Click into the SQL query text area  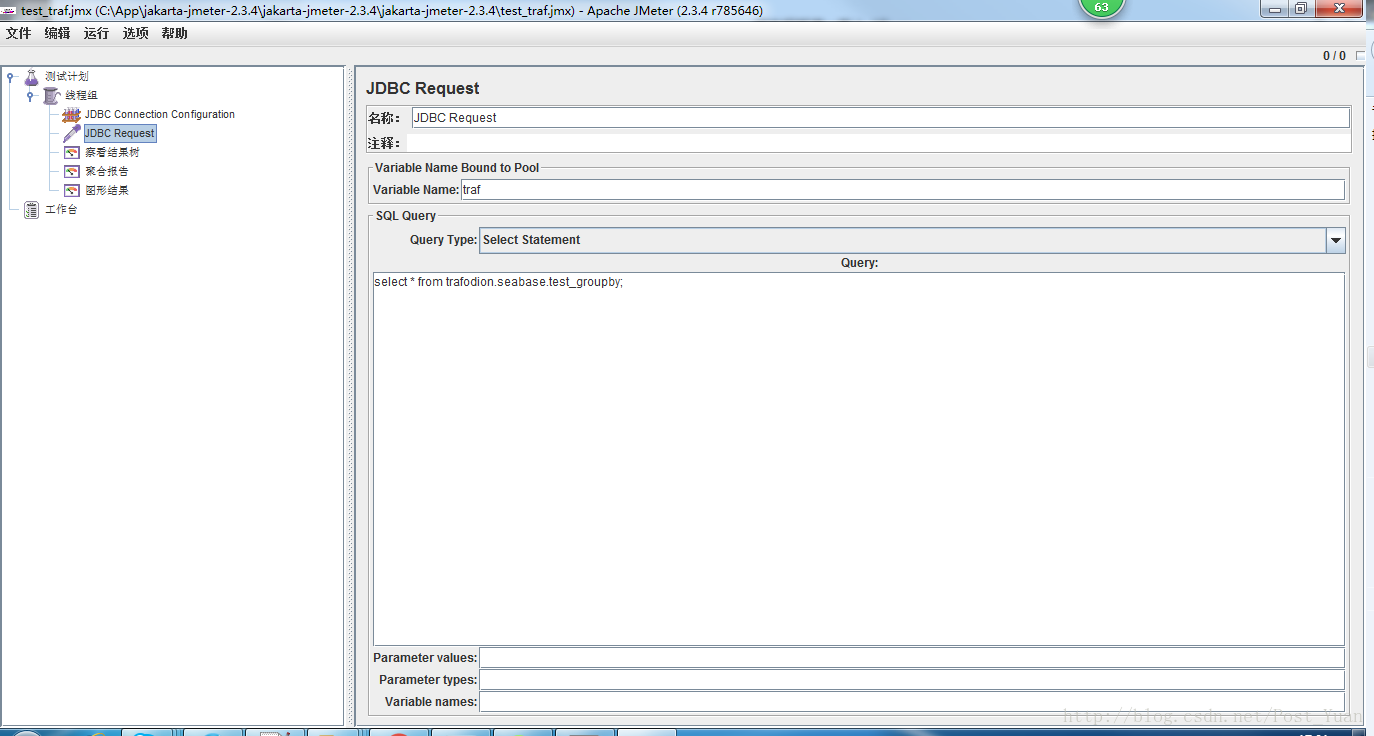(x=859, y=459)
